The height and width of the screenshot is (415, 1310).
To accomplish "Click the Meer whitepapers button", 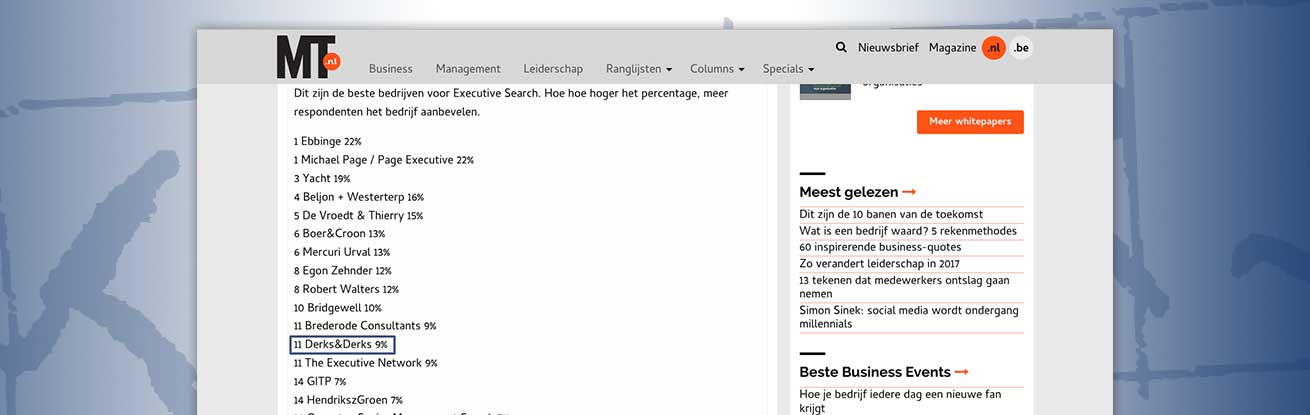I will pos(970,122).
